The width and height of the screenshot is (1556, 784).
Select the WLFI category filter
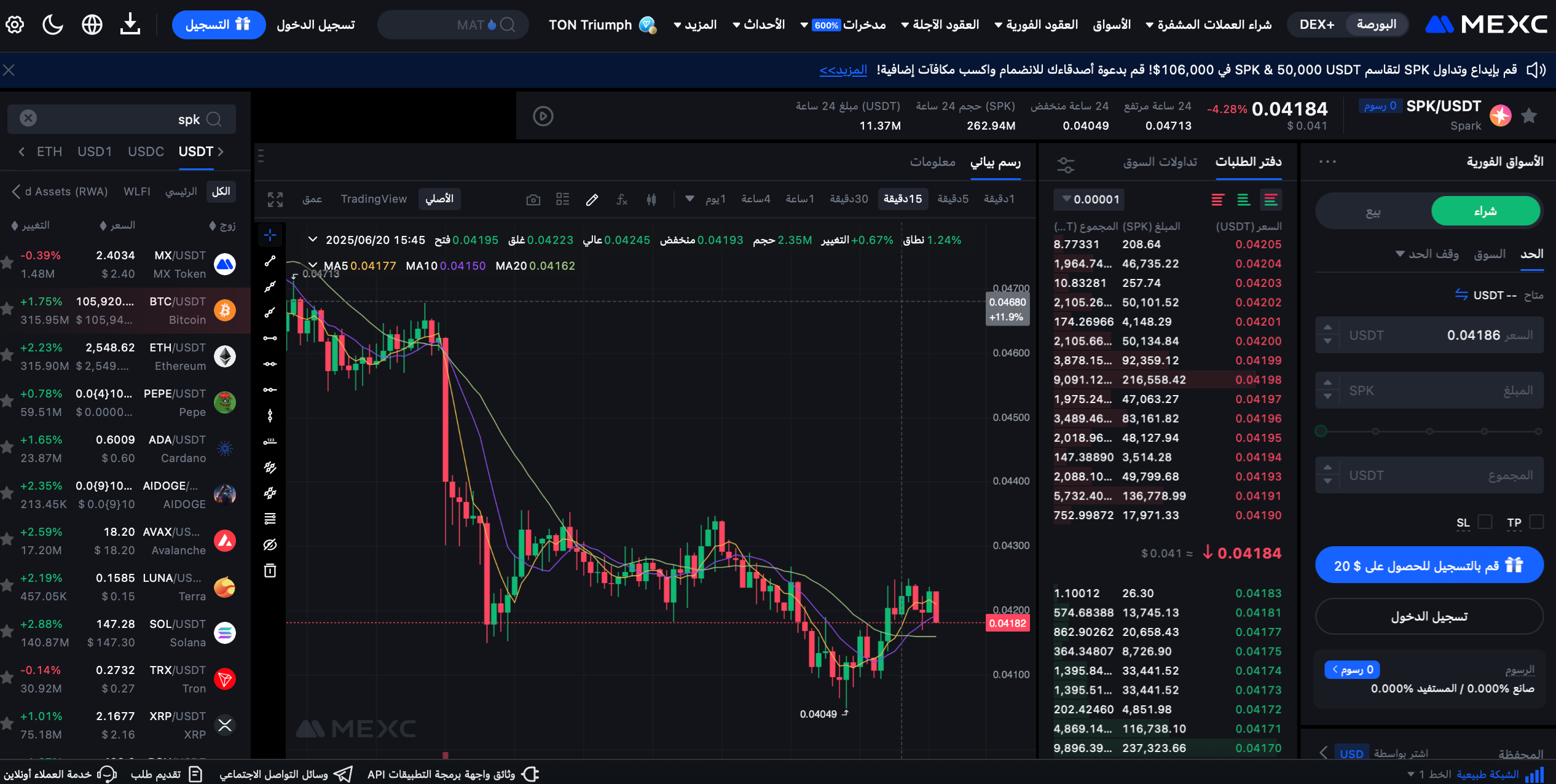(x=137, y=192)
